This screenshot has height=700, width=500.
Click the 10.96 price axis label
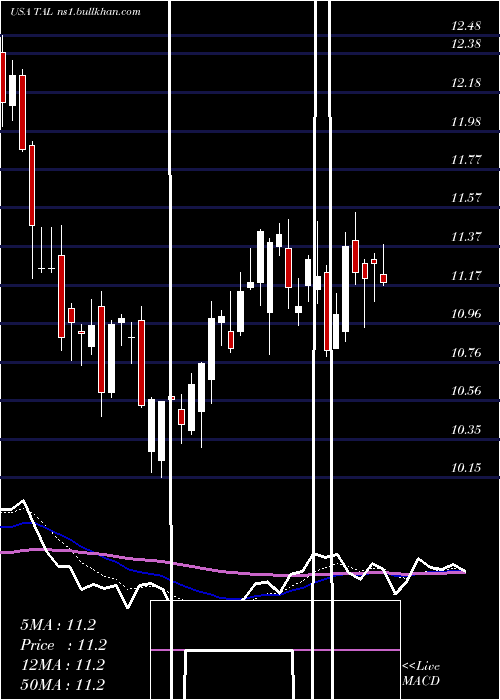[x=466, y=313]
